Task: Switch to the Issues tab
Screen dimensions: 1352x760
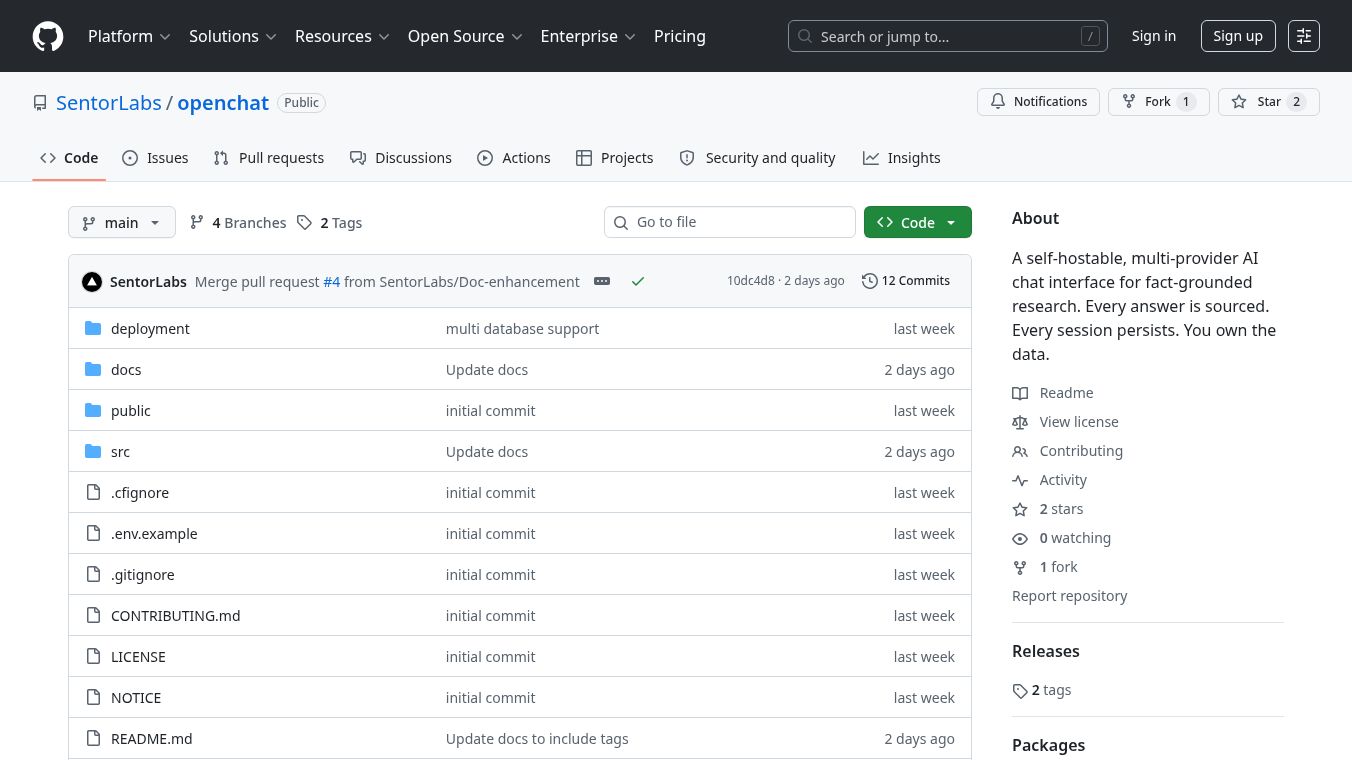Action: coord(155,158)
